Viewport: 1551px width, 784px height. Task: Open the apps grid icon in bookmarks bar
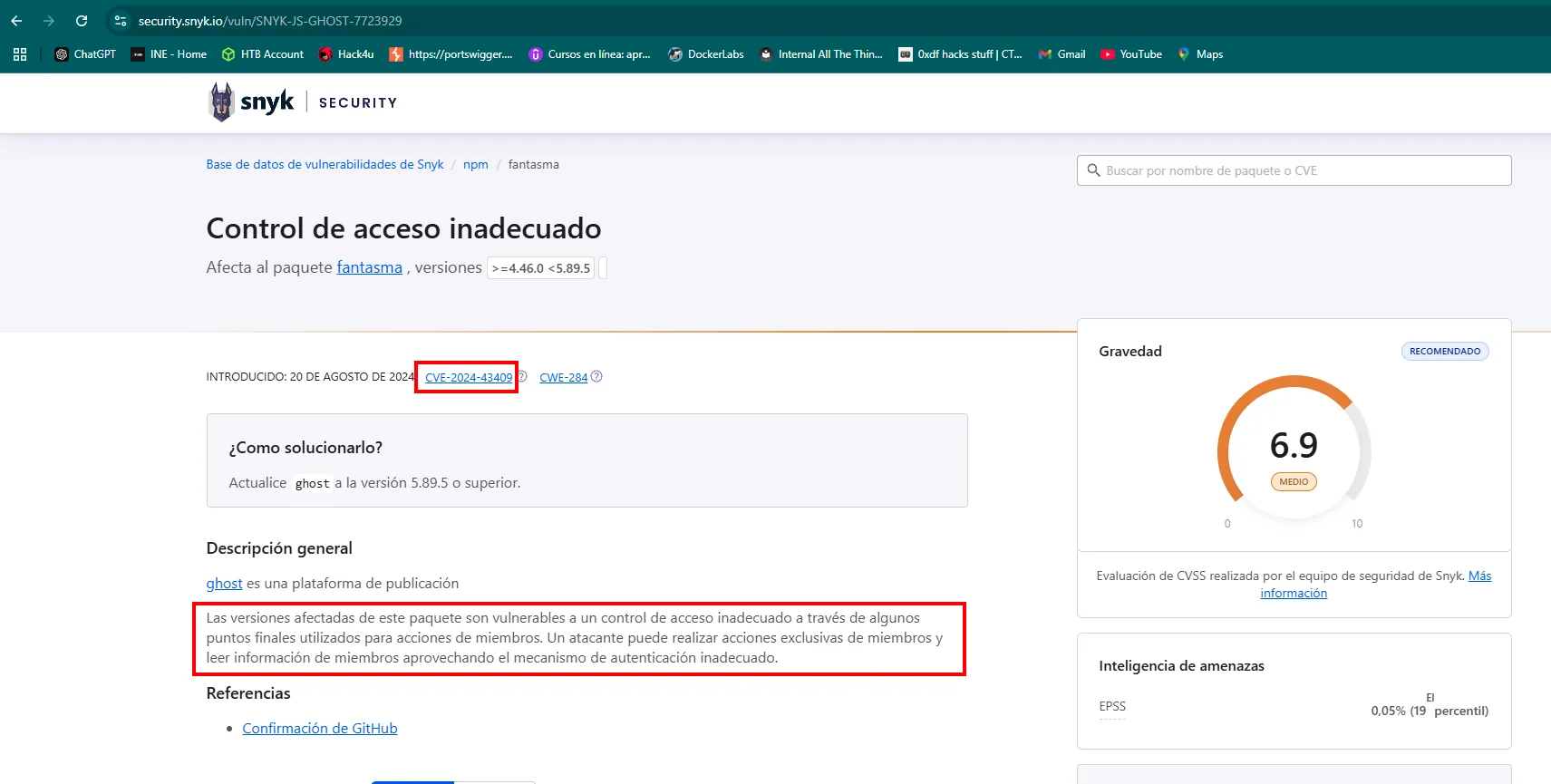(20, 54)
